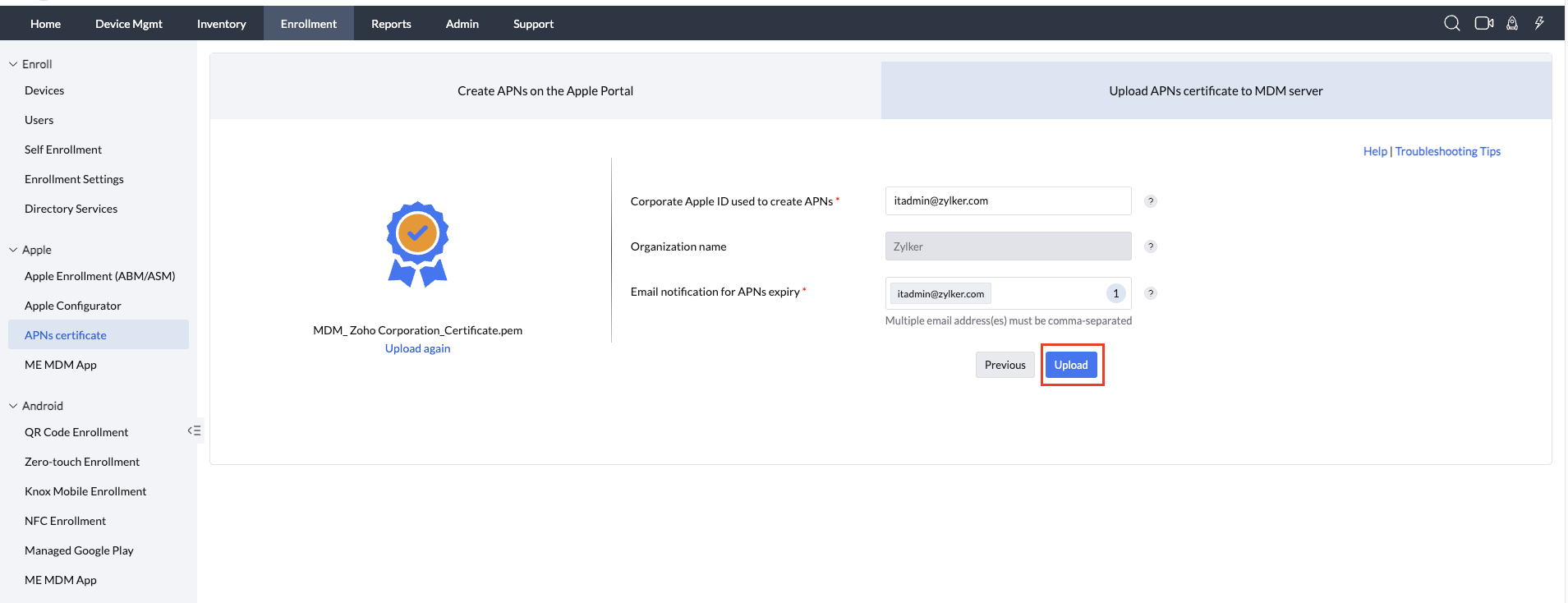Open the Device Mgmt menu
Viewport: 1568px width, 603px height.
click(x=129, y=24)
